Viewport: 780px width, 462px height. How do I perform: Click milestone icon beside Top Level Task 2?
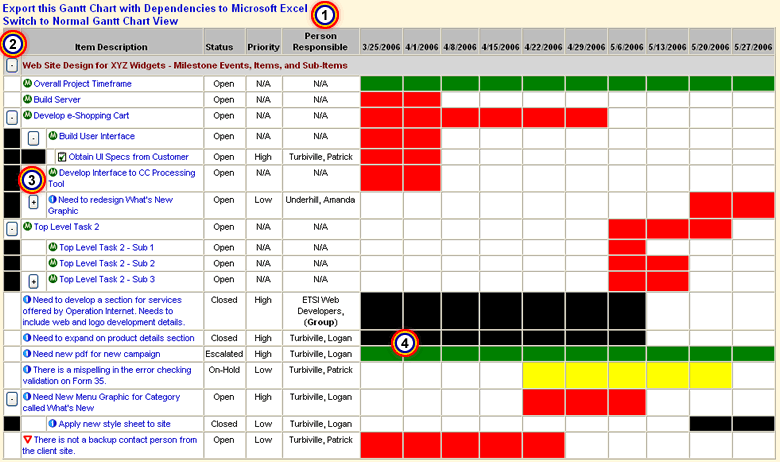coord(27,227)
